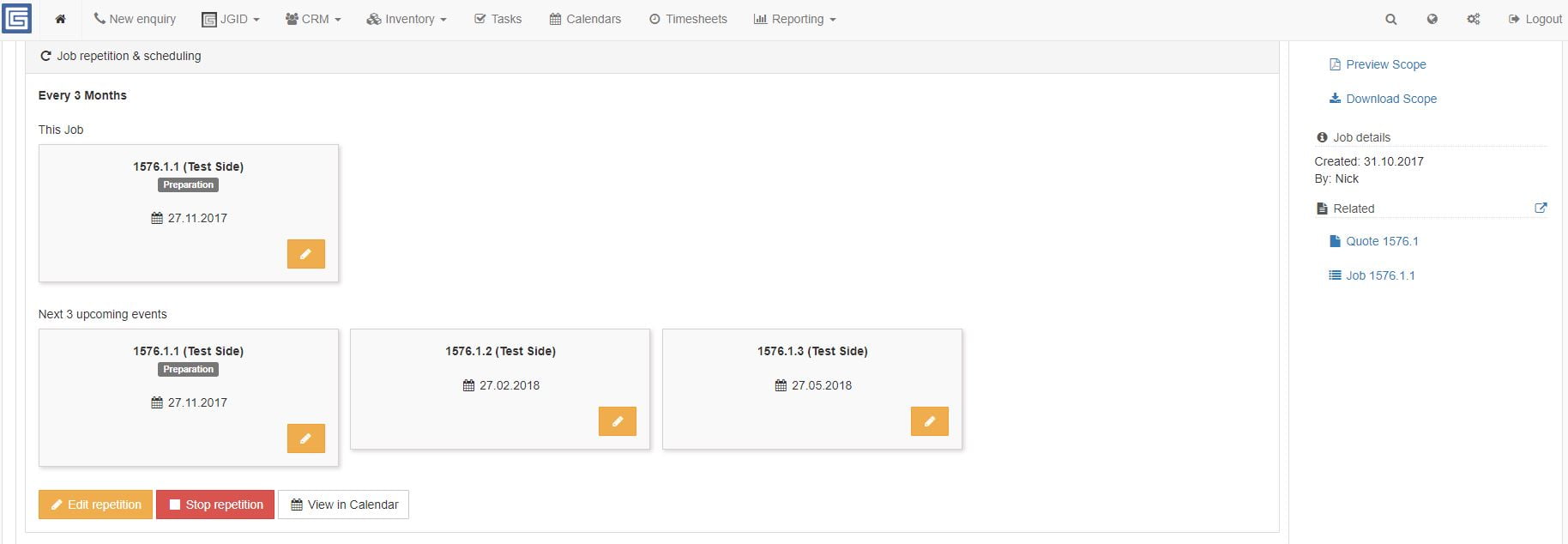This screenshot has width=1568, height=544.
Task: Edit event 1576.1.3 with pencil button
Action: click(930, 421)
